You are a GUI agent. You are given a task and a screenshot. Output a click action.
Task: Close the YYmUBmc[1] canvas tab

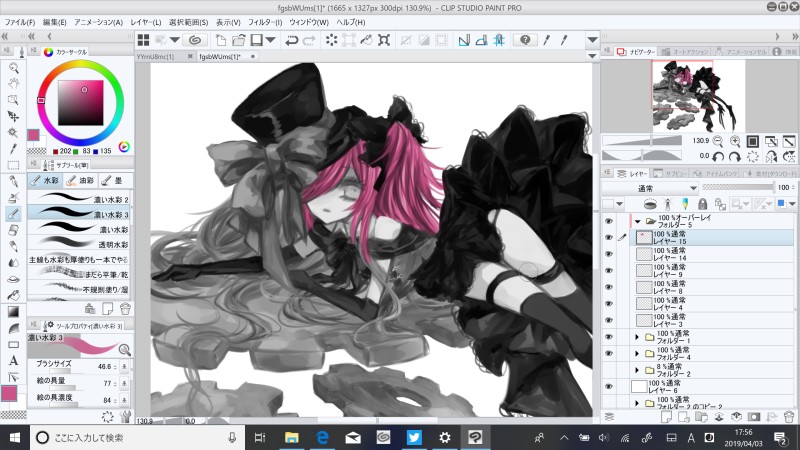pos(190,56)
